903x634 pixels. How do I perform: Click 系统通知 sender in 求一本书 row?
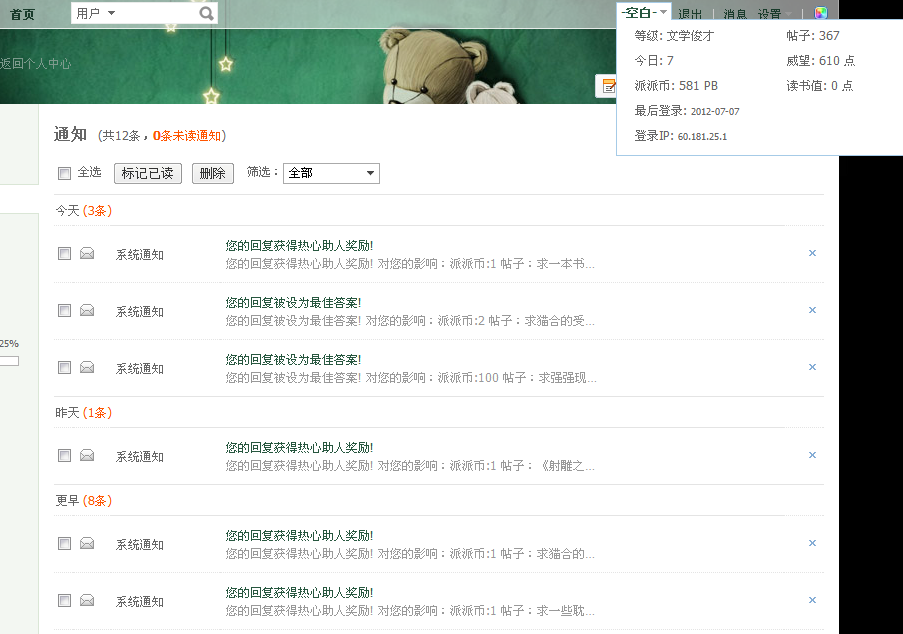coord(140,255)
